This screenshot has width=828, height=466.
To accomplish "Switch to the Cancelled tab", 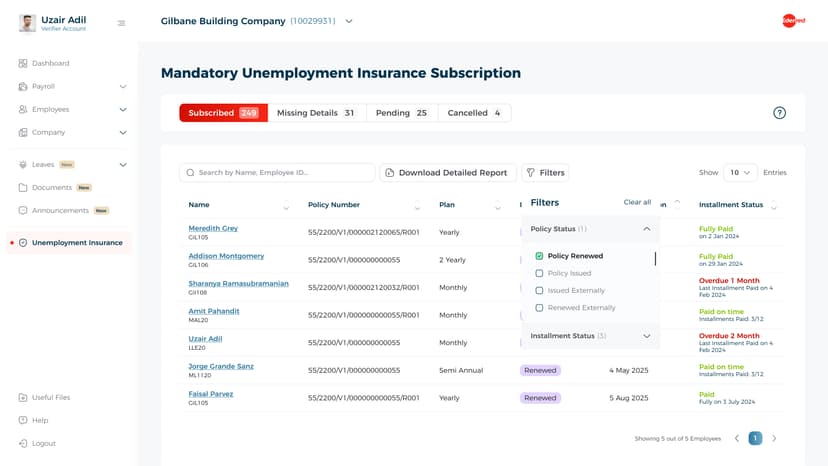I will [x=474, y=113].
